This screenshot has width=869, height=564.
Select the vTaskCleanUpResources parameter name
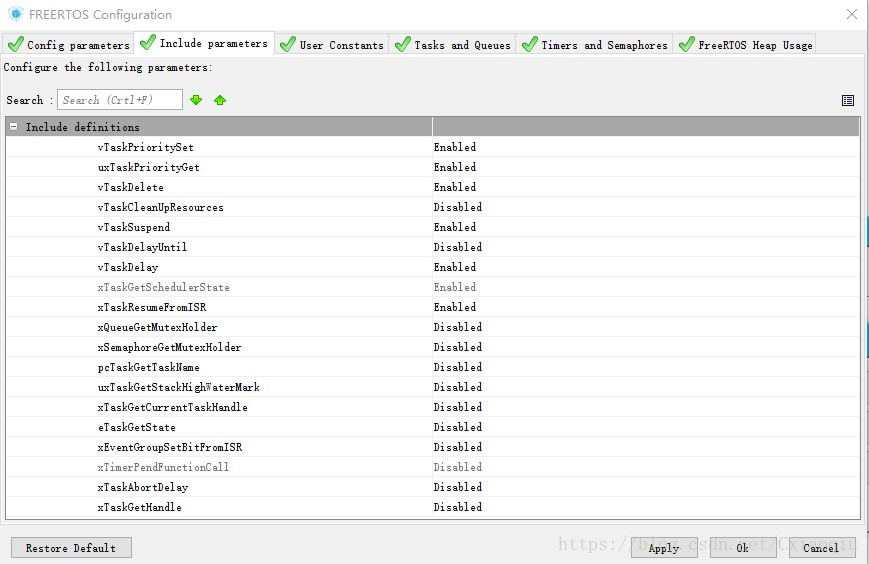pos(161,207)
